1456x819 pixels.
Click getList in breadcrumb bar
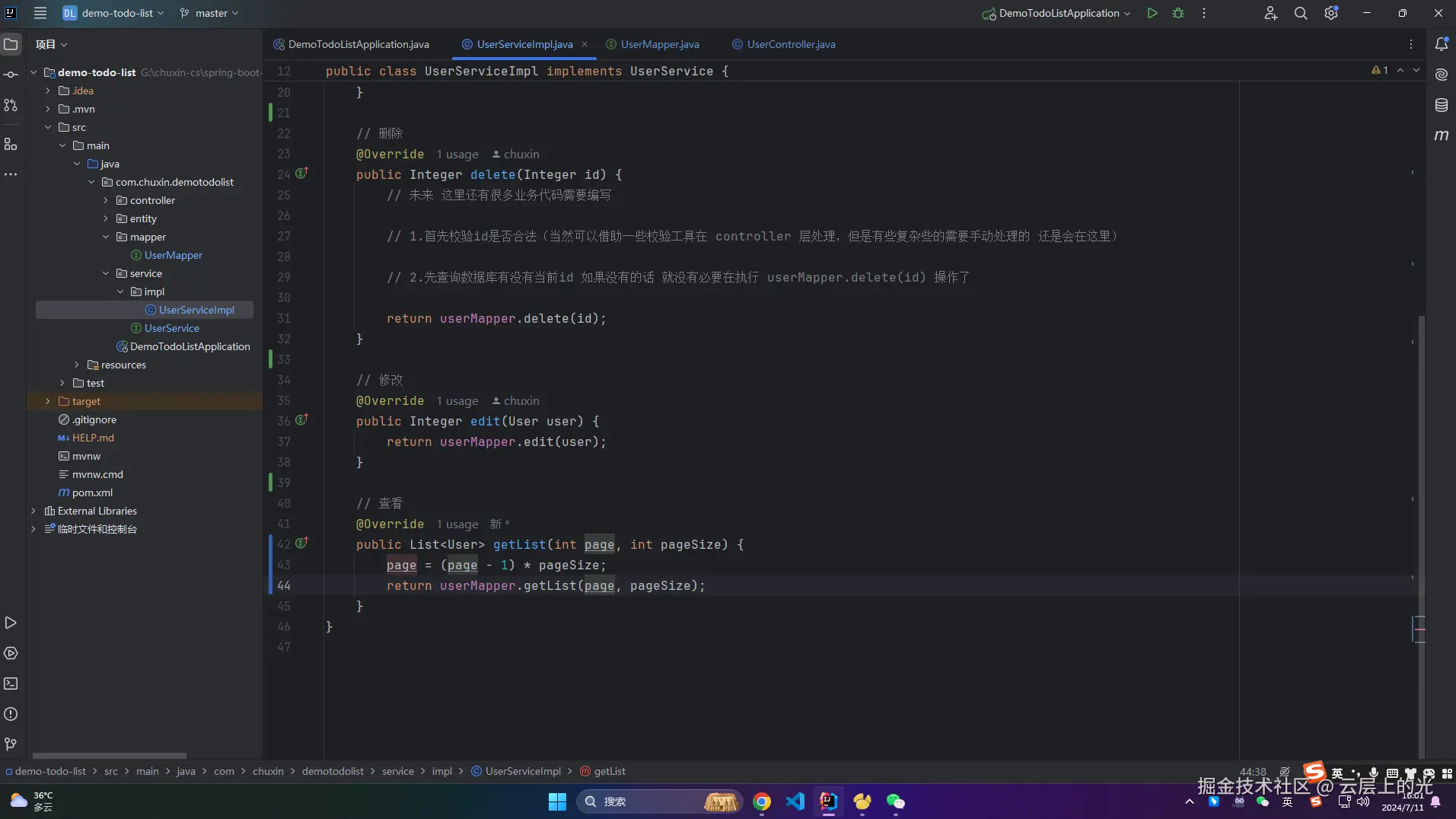[x=603, y=771]
